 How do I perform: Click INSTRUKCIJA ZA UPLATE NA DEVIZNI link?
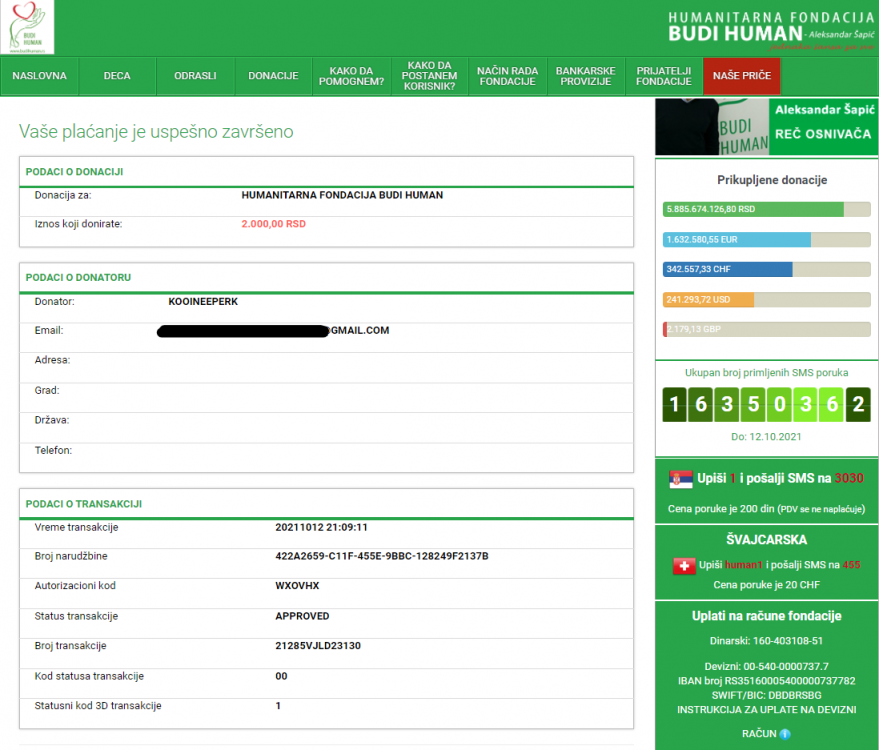tap(766, 709)
